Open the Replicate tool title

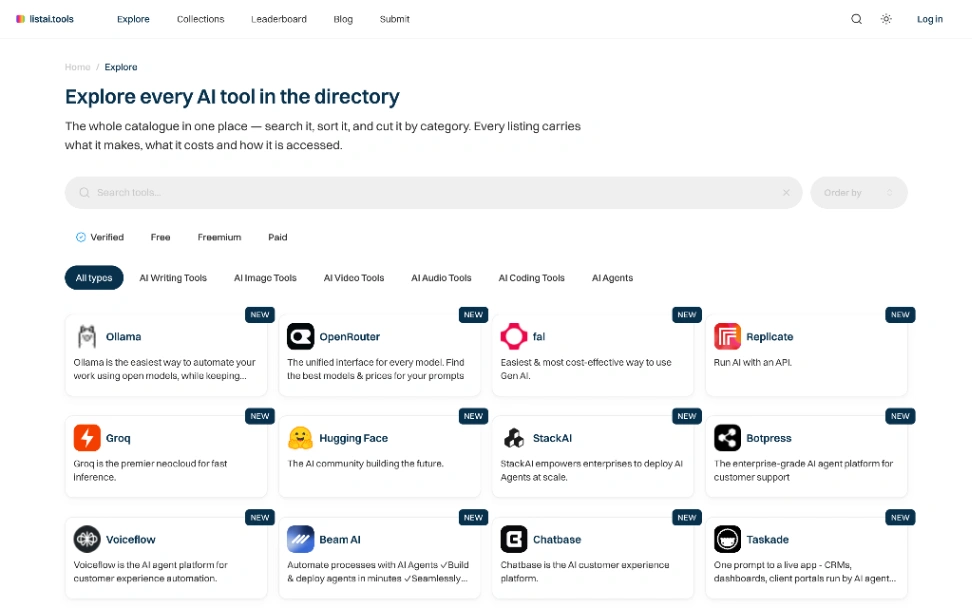coord(770,337)
